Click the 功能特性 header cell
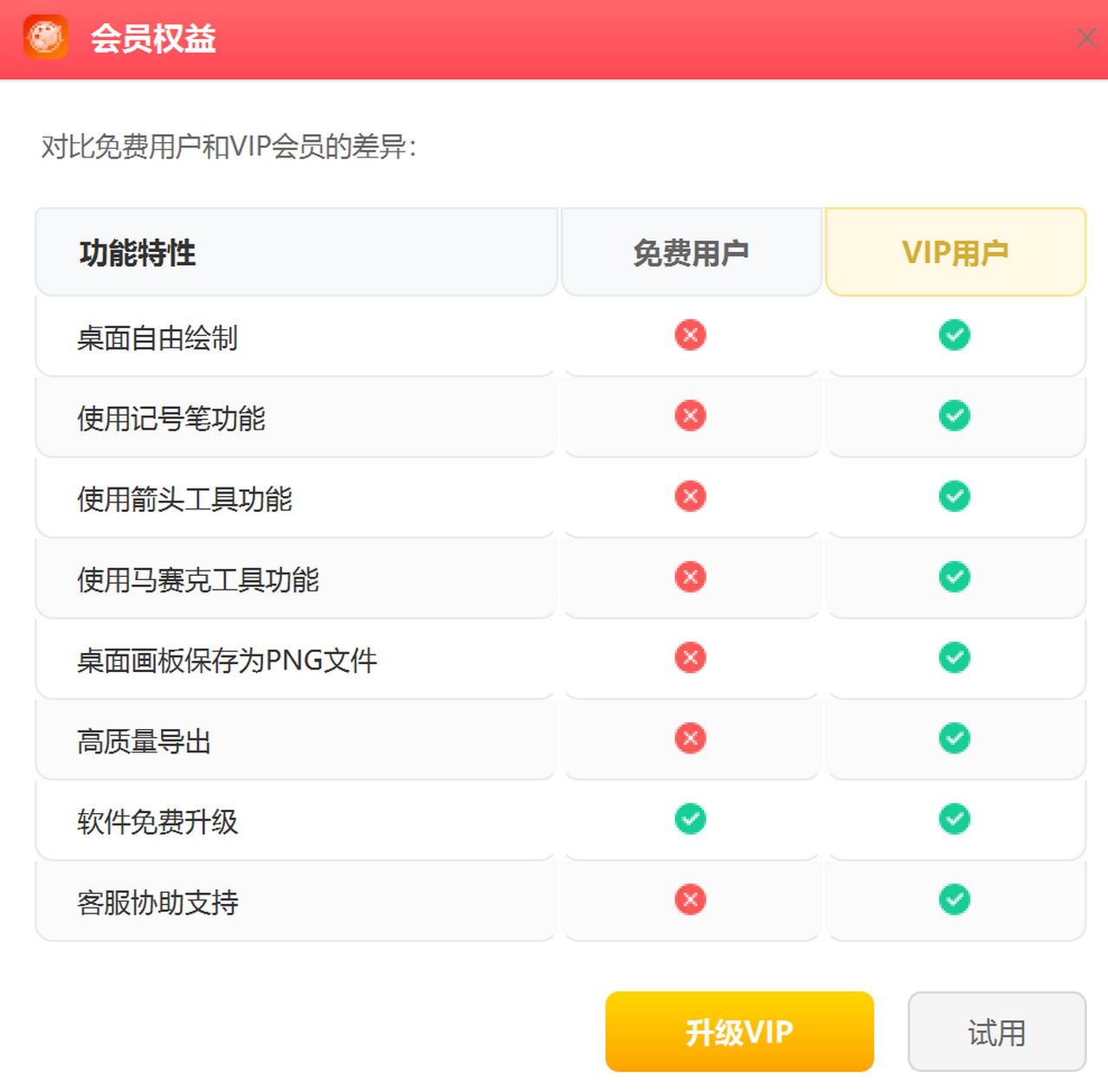 click(x=138, y=253)
